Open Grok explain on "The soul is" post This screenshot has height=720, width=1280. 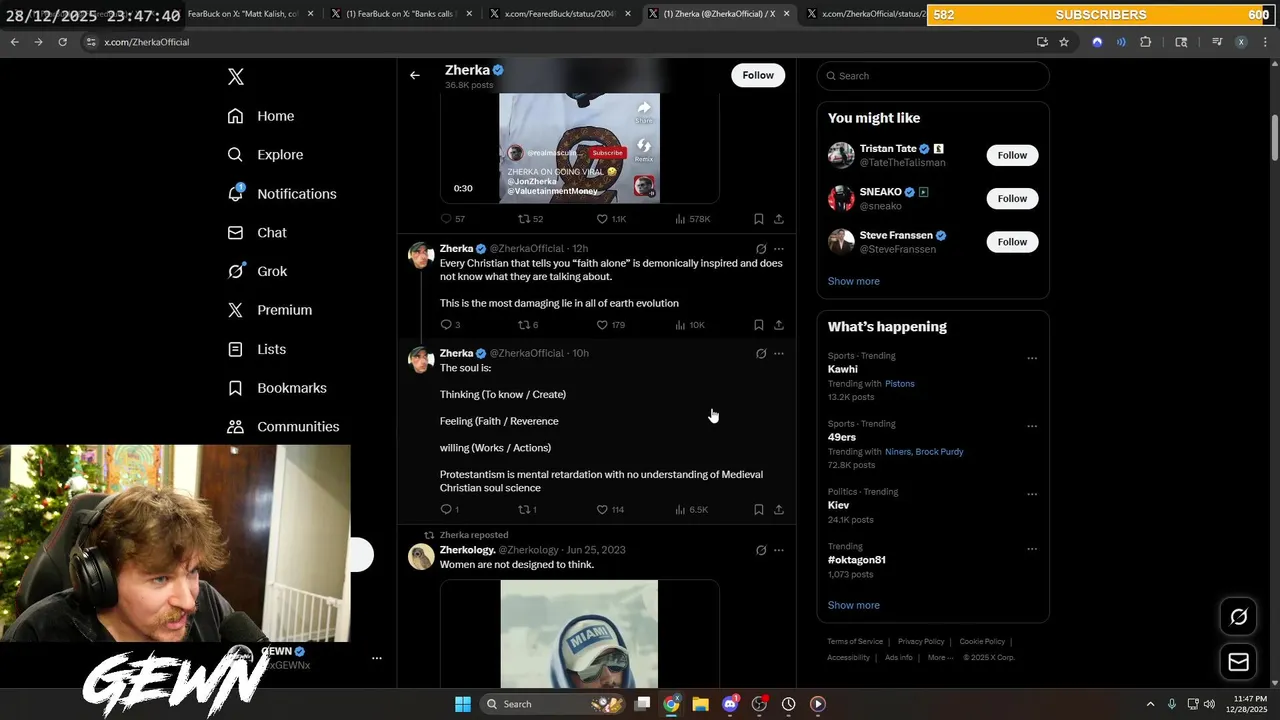(761, 354)
